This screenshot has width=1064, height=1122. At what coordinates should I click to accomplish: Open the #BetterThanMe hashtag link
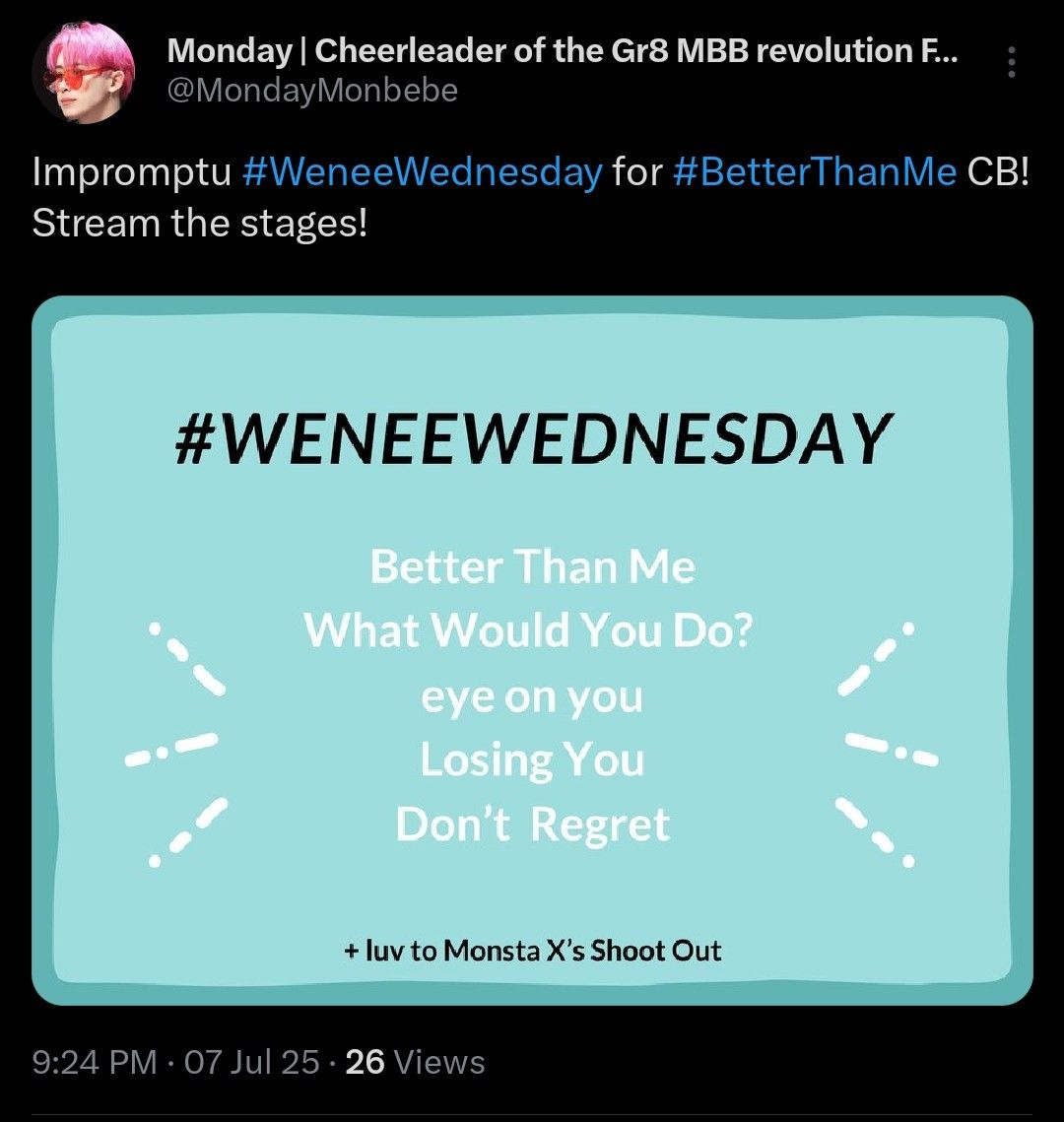coord(815,172)
